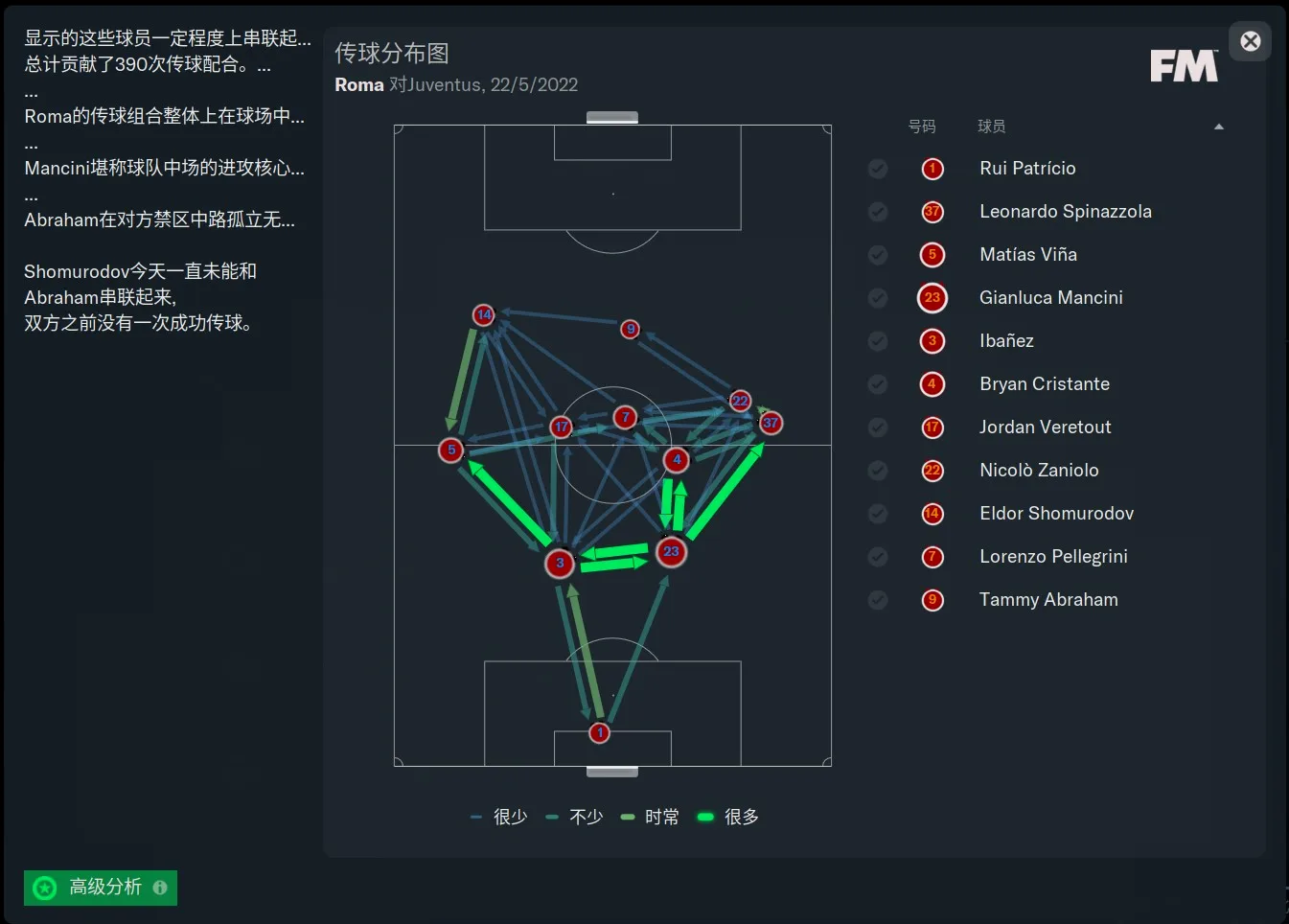The image size is (1289, 924).
Task: Click the info icon beside 高级分析
Action: (x=160, y=888)
